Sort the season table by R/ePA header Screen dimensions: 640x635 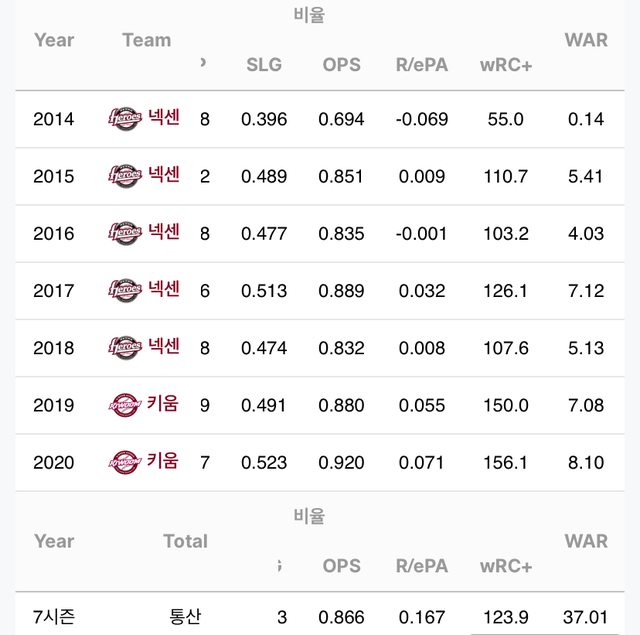pos(421,65)
